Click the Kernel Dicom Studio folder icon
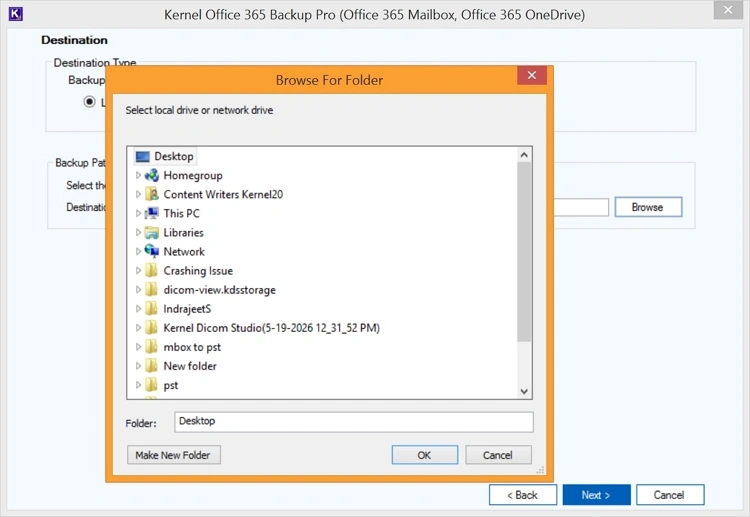The image size is (750, 517). pyautogui.click(x=151, y=328)
